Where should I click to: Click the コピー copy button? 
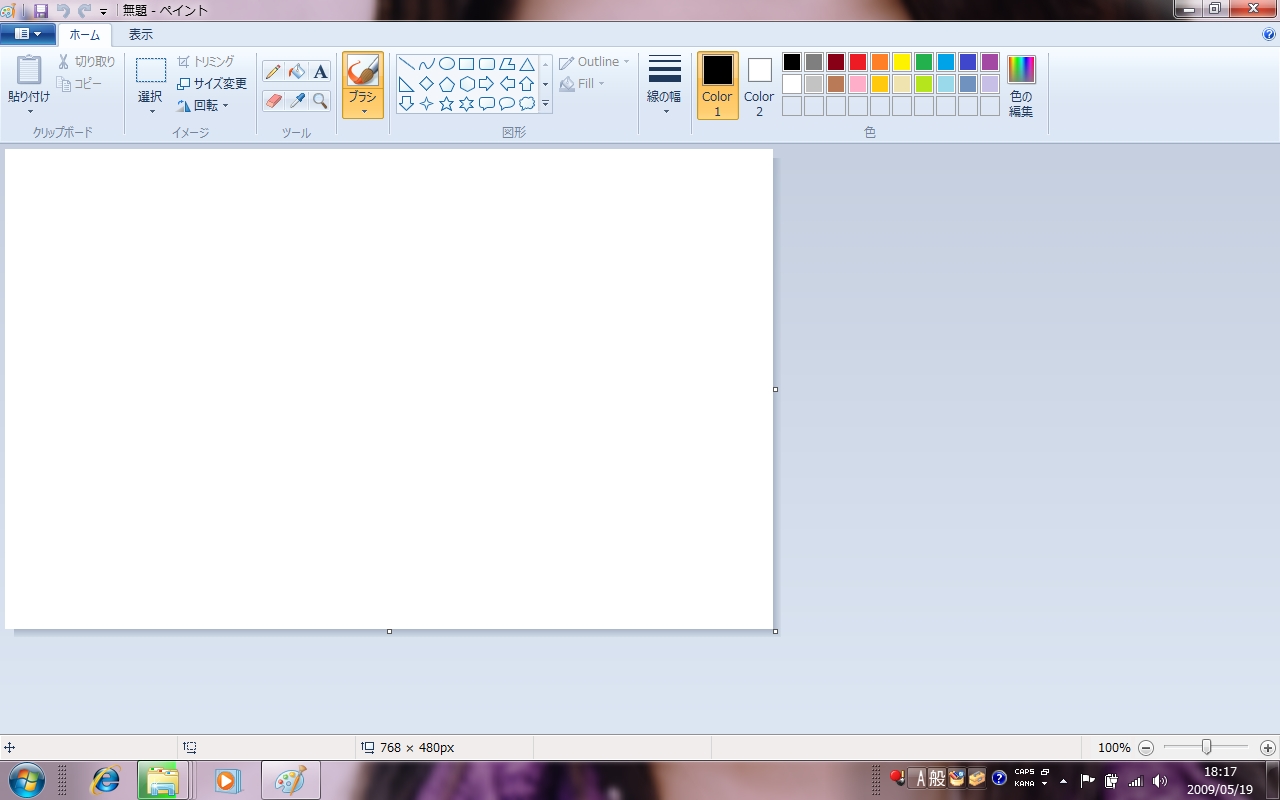click(80, 84)
